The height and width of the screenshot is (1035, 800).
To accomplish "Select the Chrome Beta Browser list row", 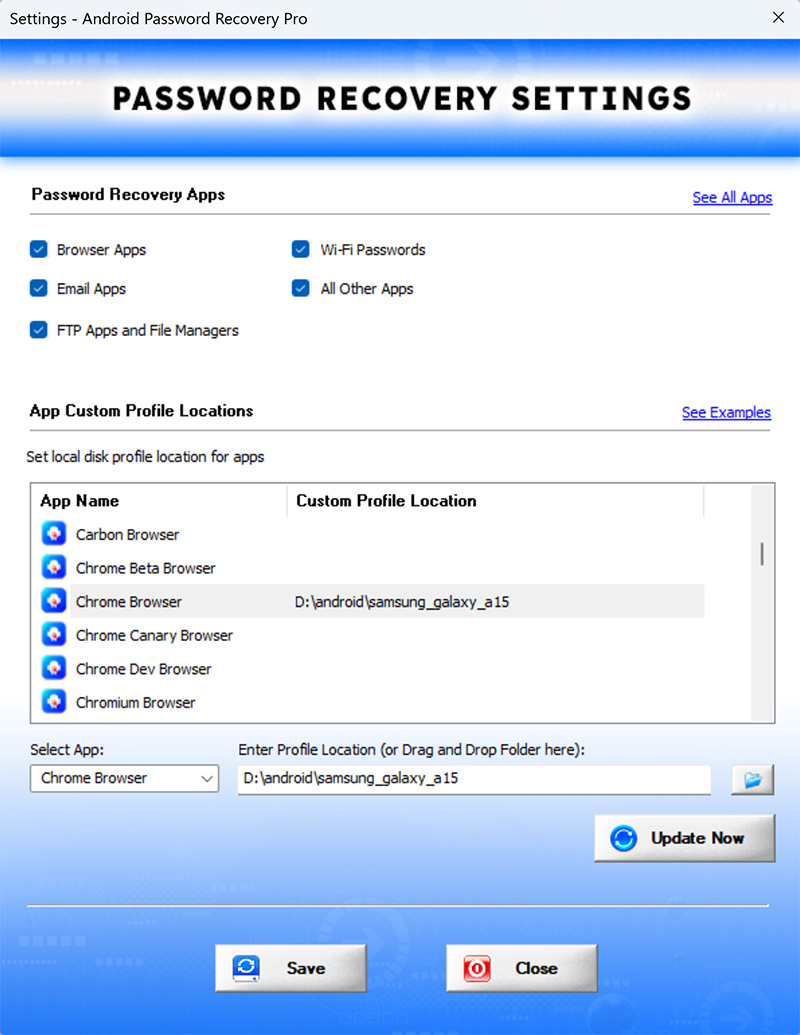I will click(373, 568).
